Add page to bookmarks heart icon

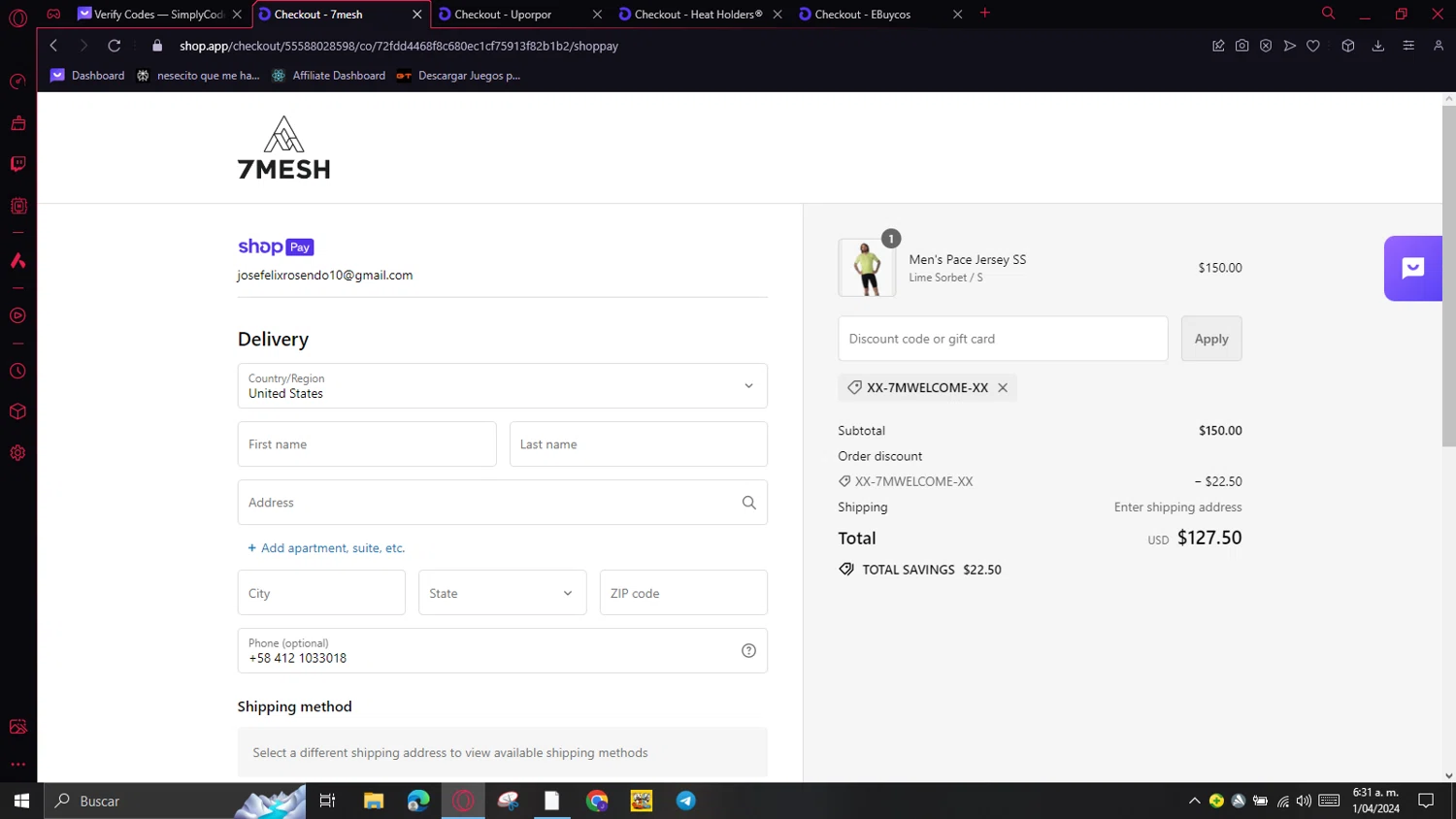pos(1313,46)
